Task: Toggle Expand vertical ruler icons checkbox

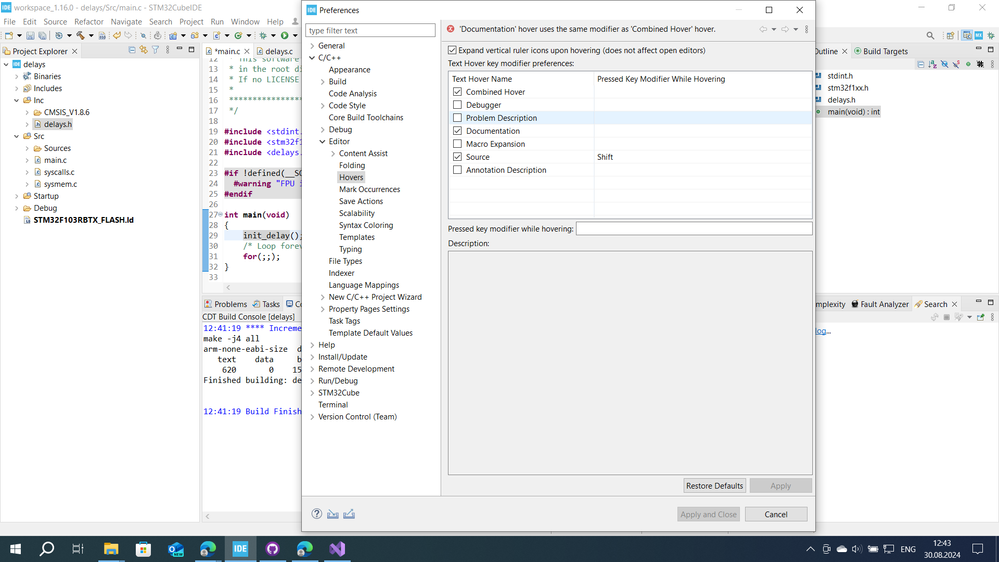Action: pyautogui.click(x=453, y=50)
